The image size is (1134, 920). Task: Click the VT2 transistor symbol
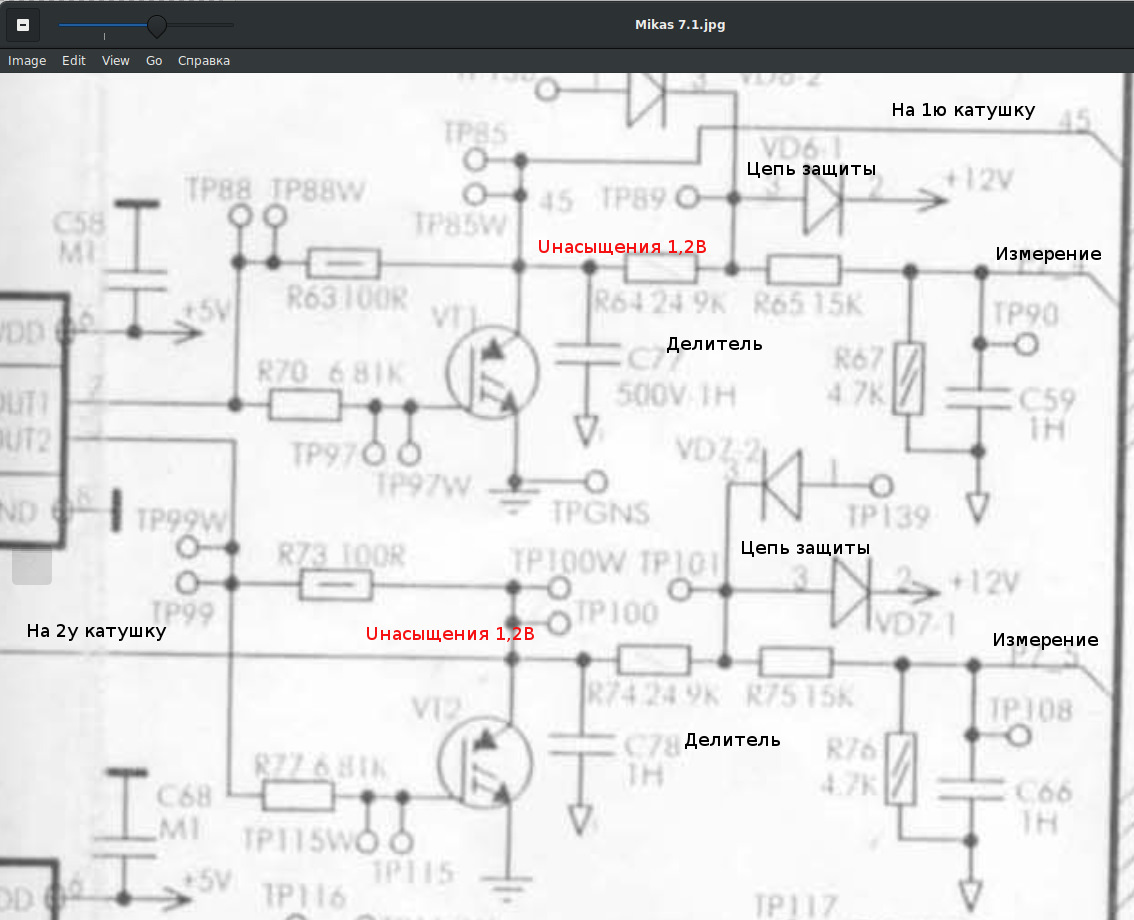(x=486, y=761)
